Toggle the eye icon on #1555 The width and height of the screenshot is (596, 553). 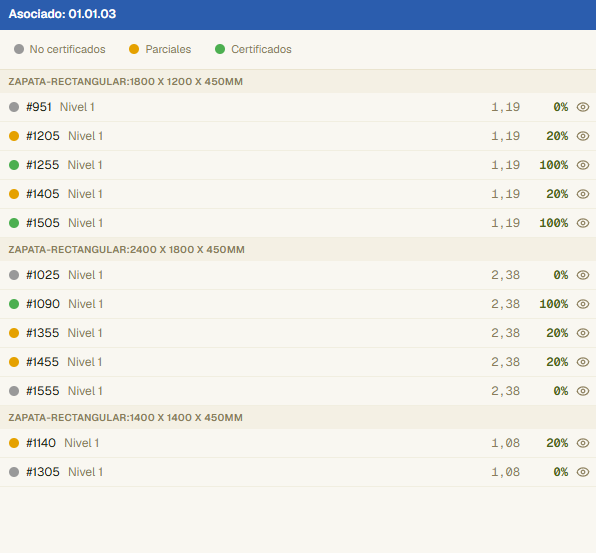583,391
